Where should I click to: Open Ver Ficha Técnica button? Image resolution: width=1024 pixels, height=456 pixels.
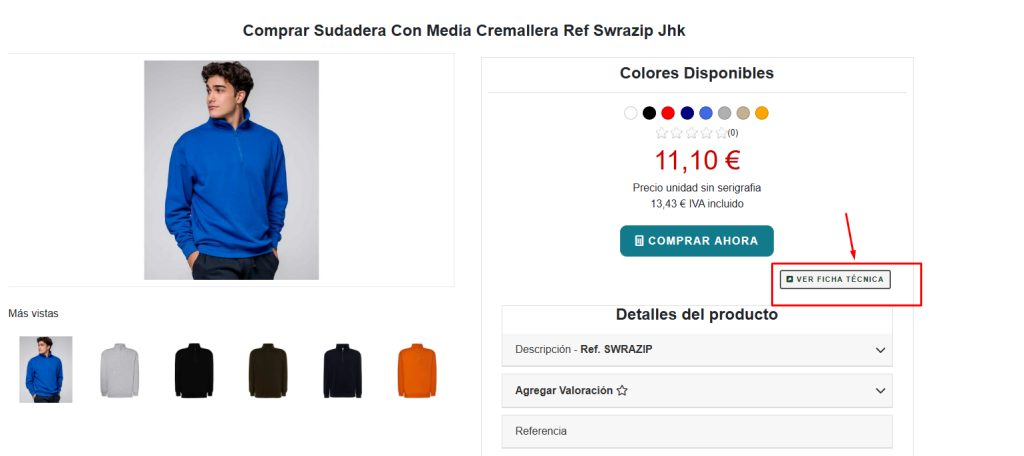point(835,279)
